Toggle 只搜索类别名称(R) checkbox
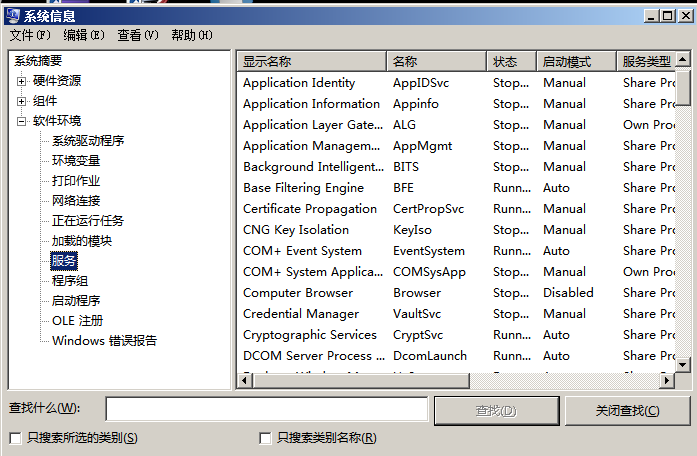 (x=265, y=439)
